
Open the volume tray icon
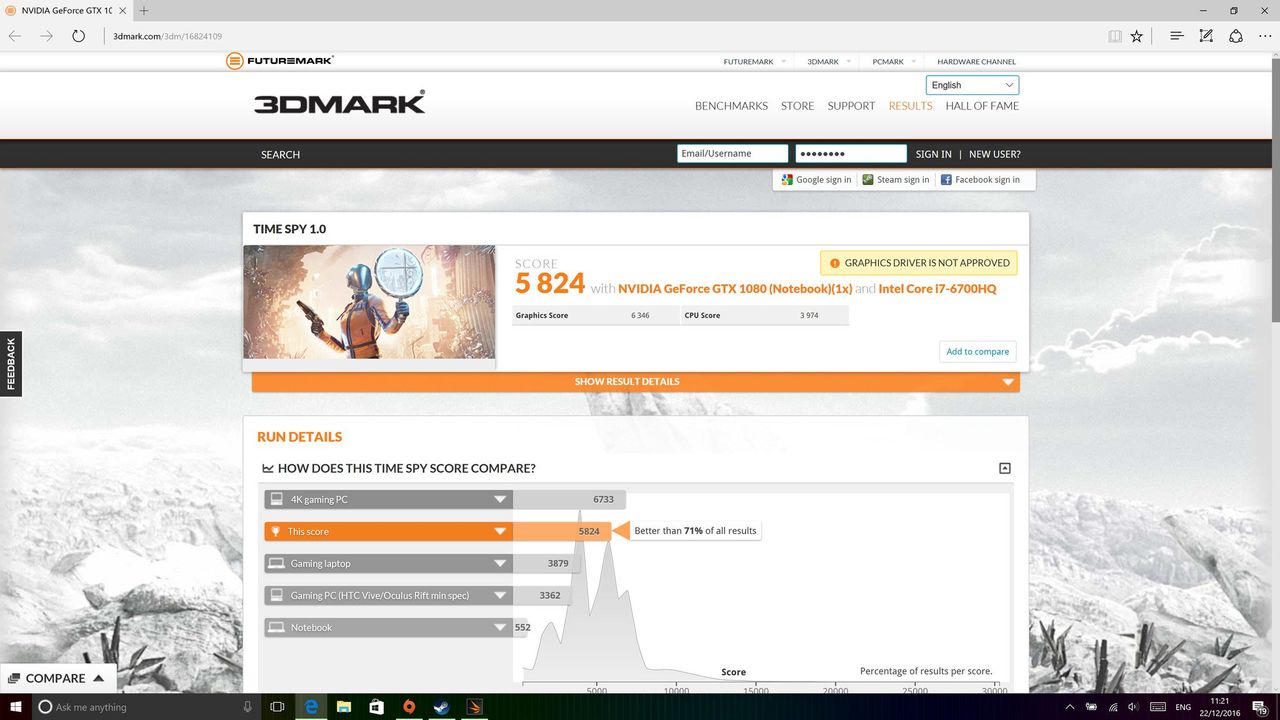1135,707
